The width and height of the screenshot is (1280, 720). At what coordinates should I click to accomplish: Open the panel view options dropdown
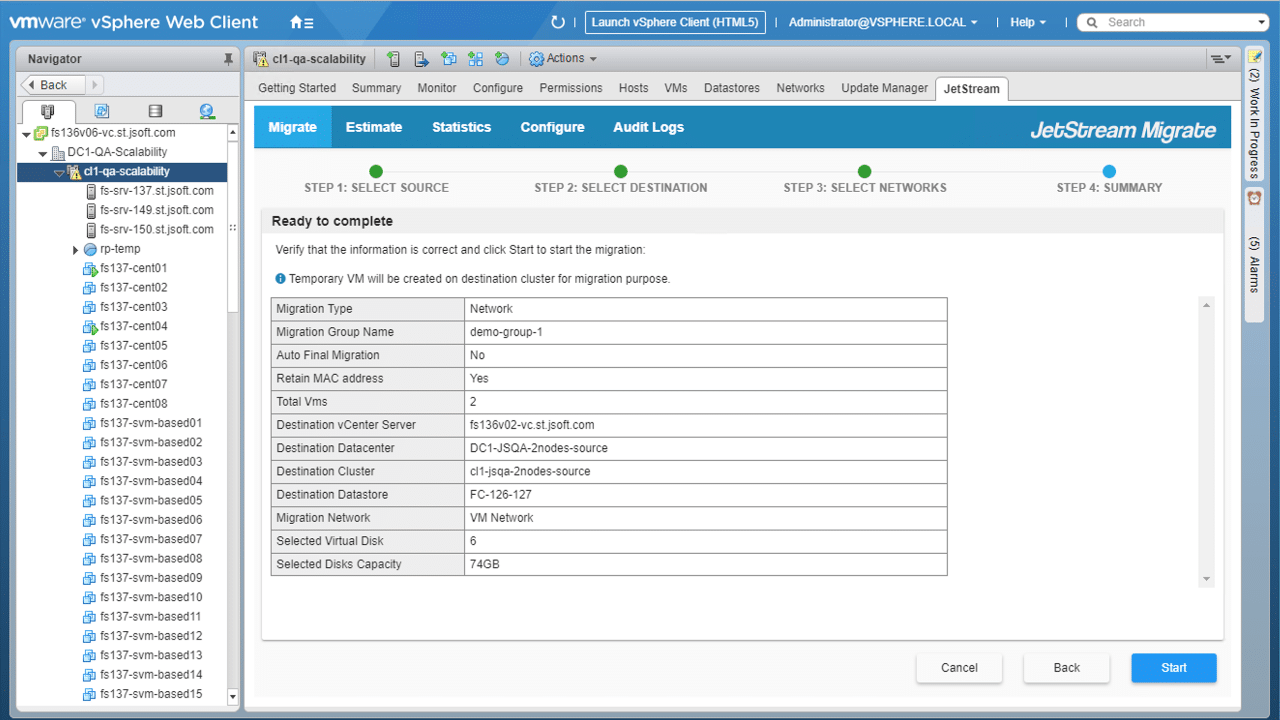(x=1220, y=59)
